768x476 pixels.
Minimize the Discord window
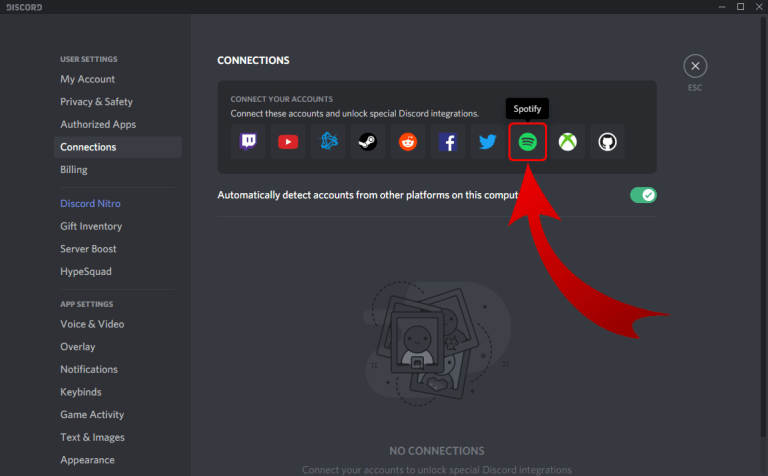tap(722, 7)
